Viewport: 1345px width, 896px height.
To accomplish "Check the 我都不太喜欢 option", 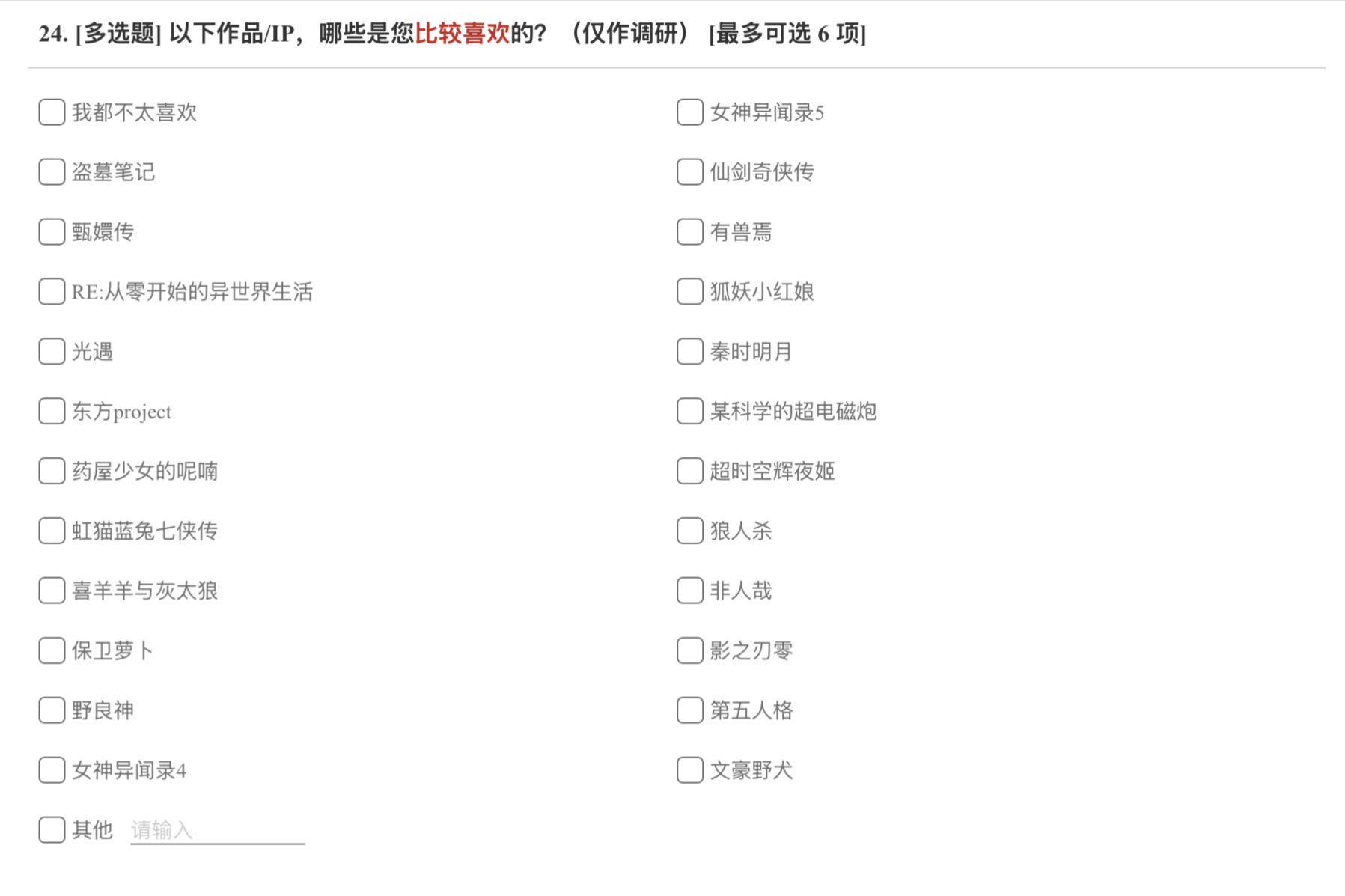I will pyautogui.click(x=52, y=112).
